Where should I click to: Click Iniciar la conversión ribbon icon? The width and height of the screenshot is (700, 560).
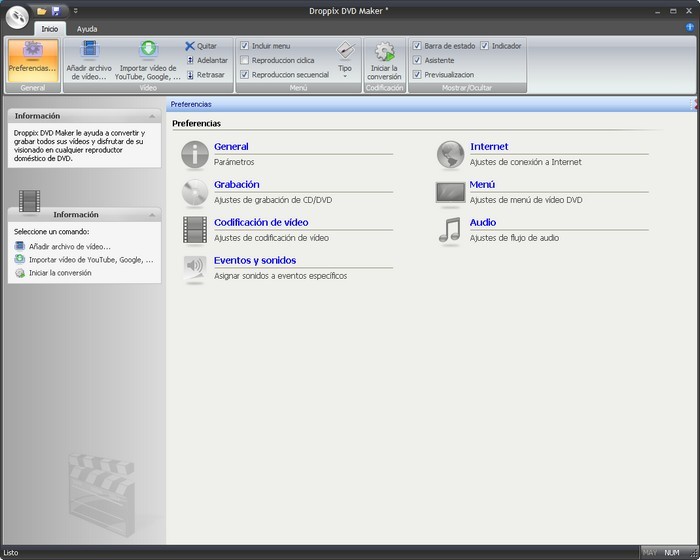point(384,60)
